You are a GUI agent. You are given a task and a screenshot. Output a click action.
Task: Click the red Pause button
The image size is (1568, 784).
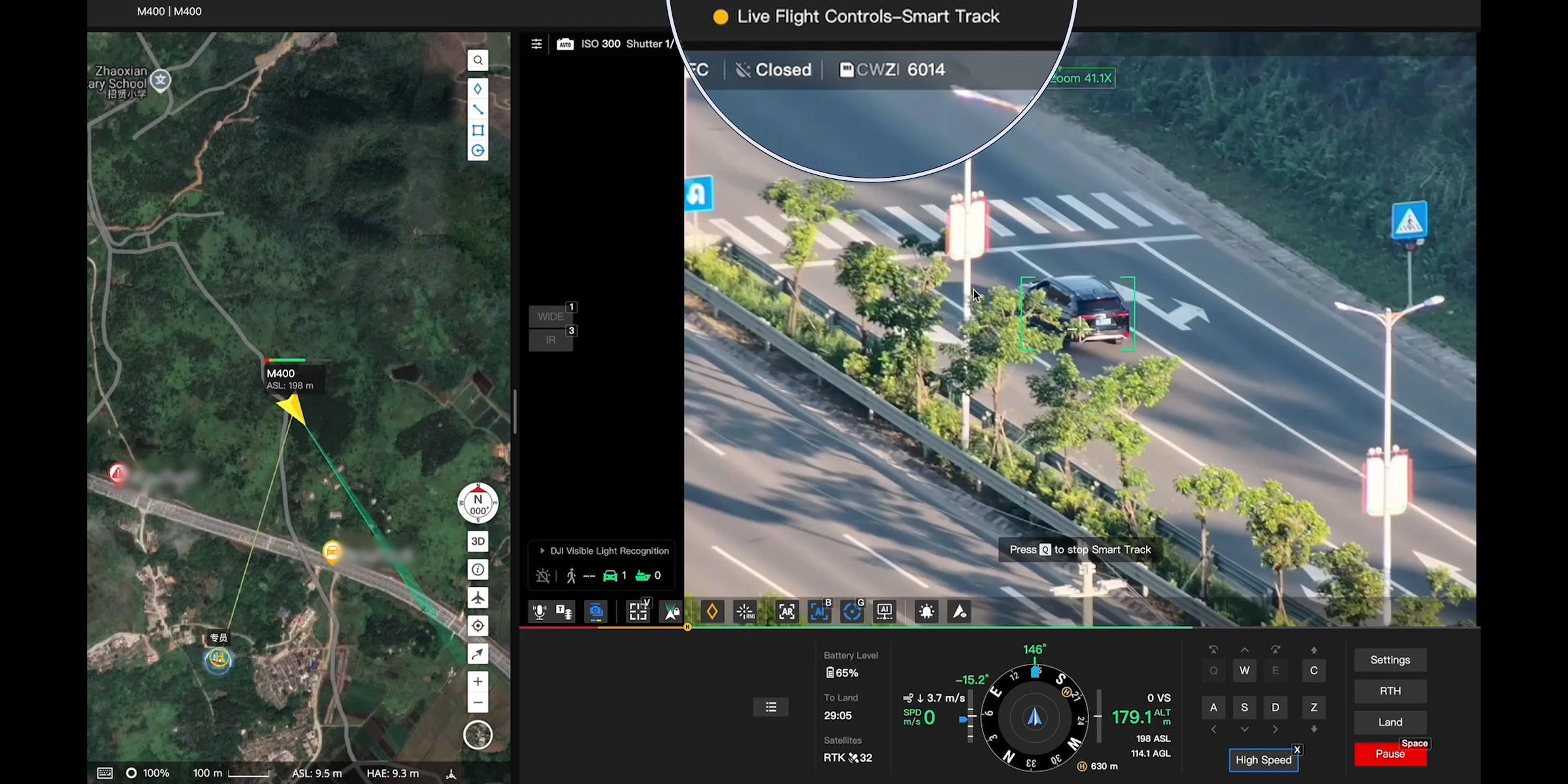pyautogui.click(x=1390, y=754)
